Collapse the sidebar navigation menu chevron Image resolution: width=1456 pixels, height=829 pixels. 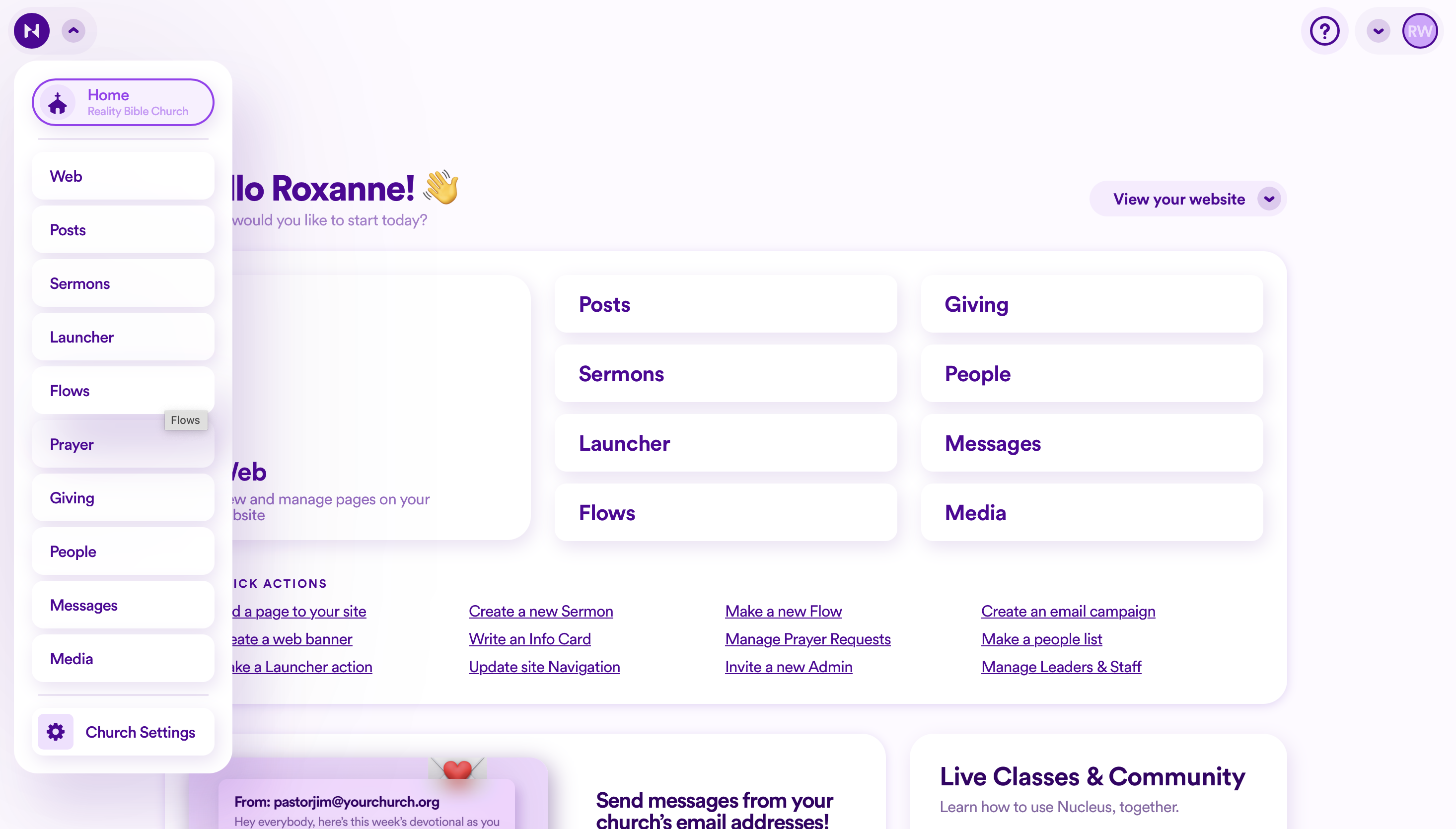73,31
